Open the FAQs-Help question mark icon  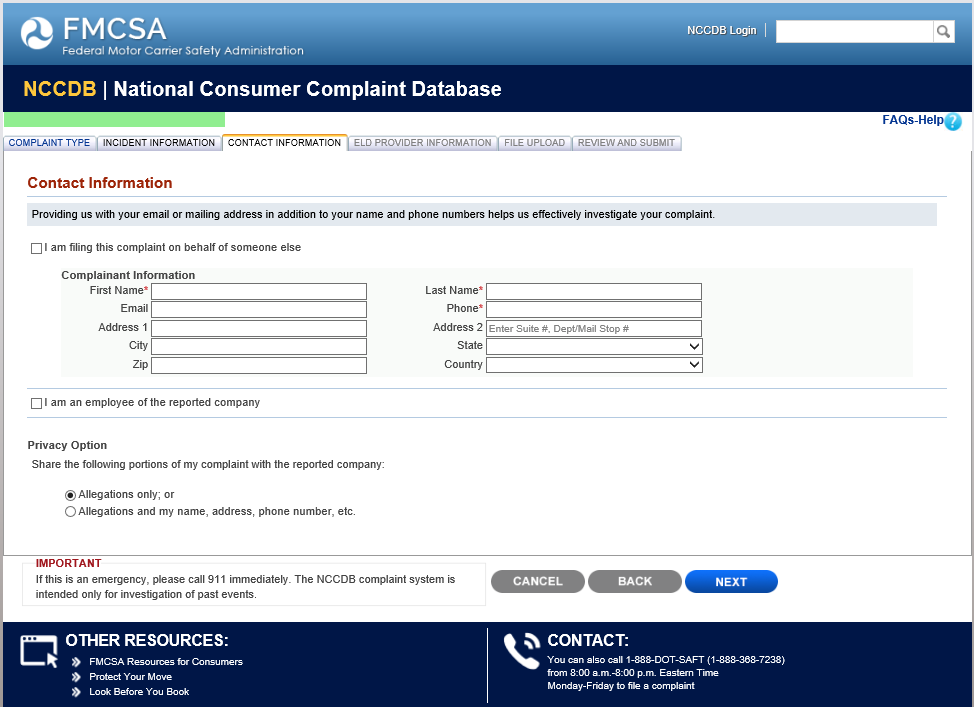coord(953,121)
